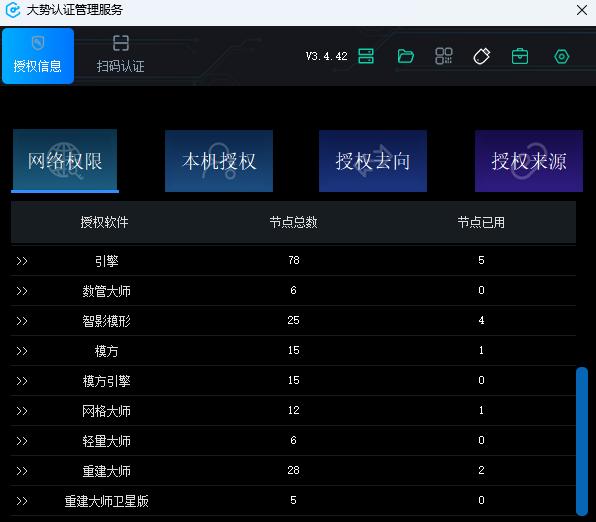Click total node count 78 for 引擎
596x522 pixels.
tap(293, 260)
